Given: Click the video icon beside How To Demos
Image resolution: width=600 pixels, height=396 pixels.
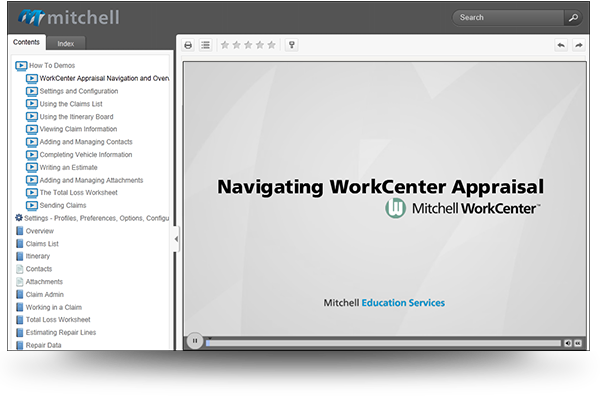Looking at the screenshot, I should pyautogui.click(x=21, y=65).
